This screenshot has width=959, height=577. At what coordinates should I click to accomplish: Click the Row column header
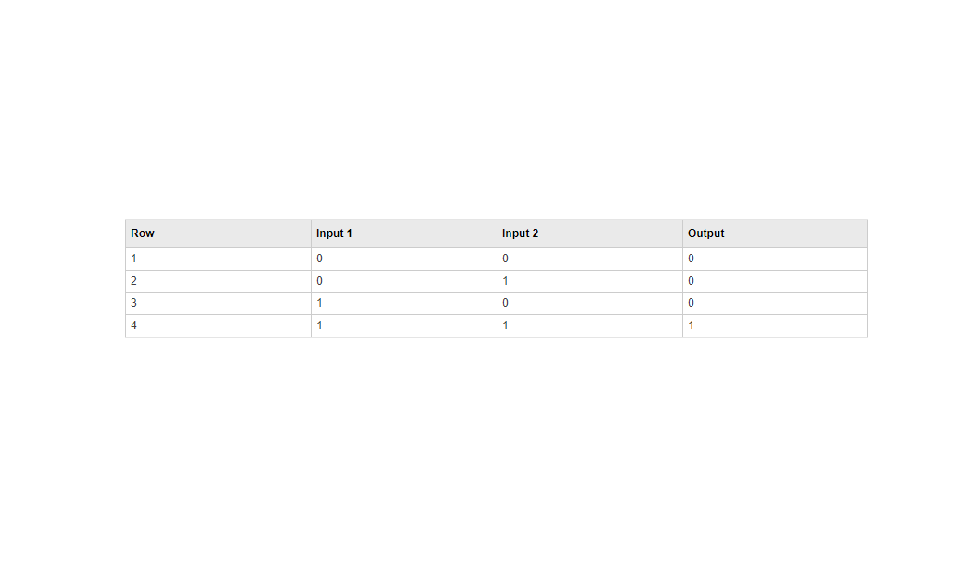point(143,234)
